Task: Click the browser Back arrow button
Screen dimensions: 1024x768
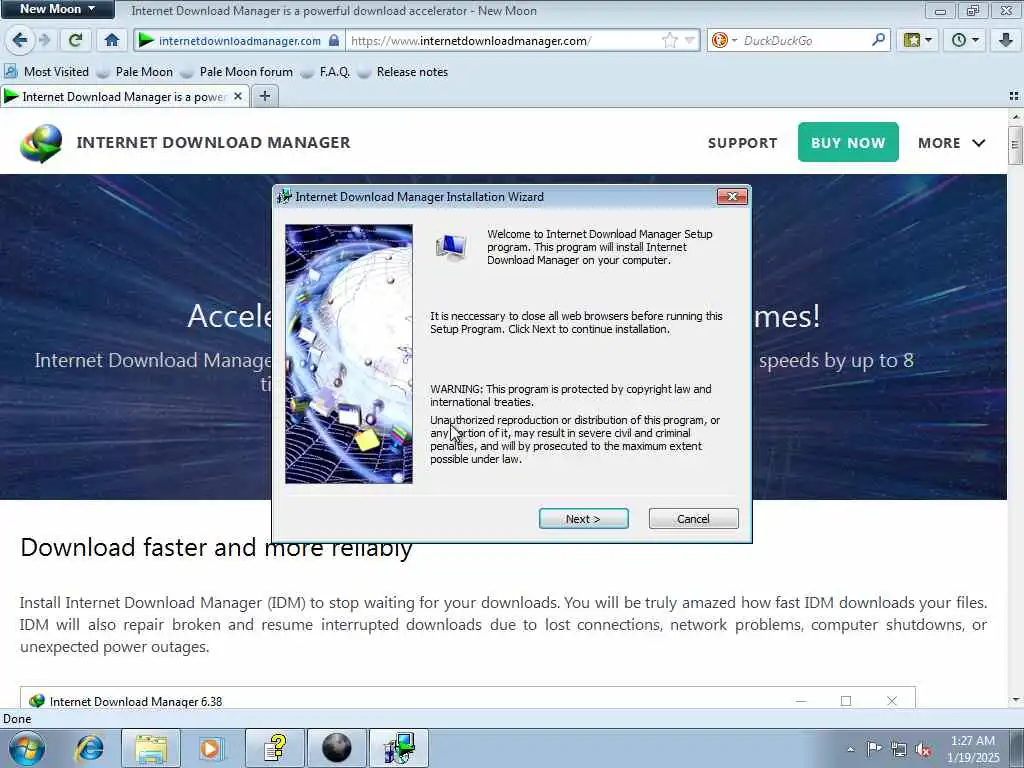Action: pos(20,40)
